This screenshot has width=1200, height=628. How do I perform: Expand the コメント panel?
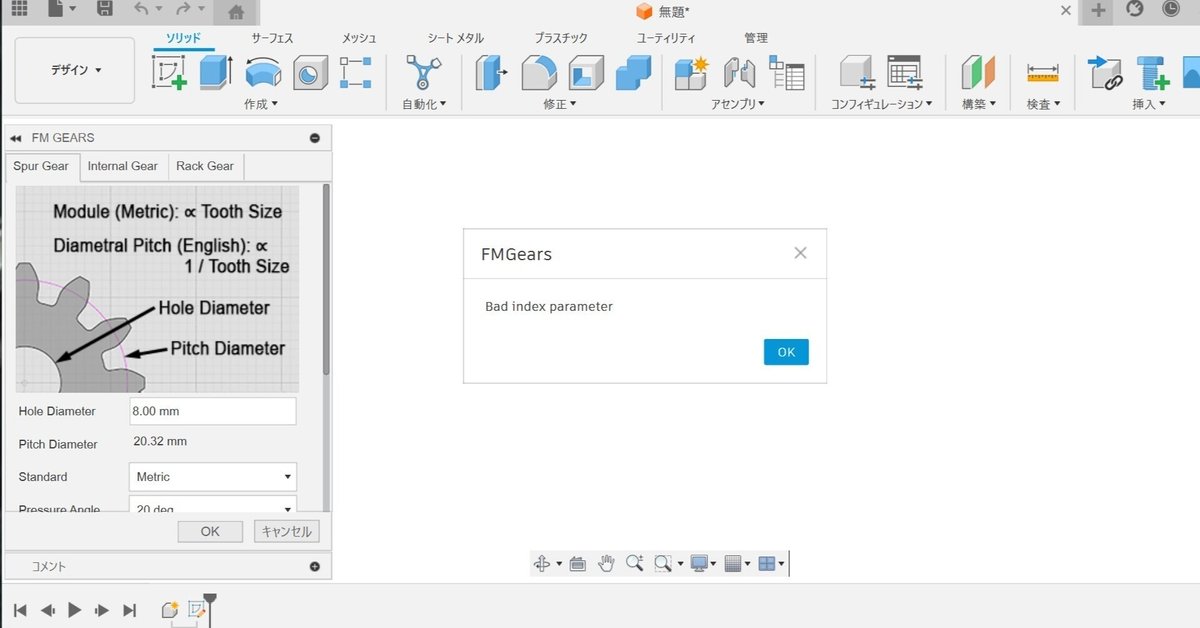point(315,566)
